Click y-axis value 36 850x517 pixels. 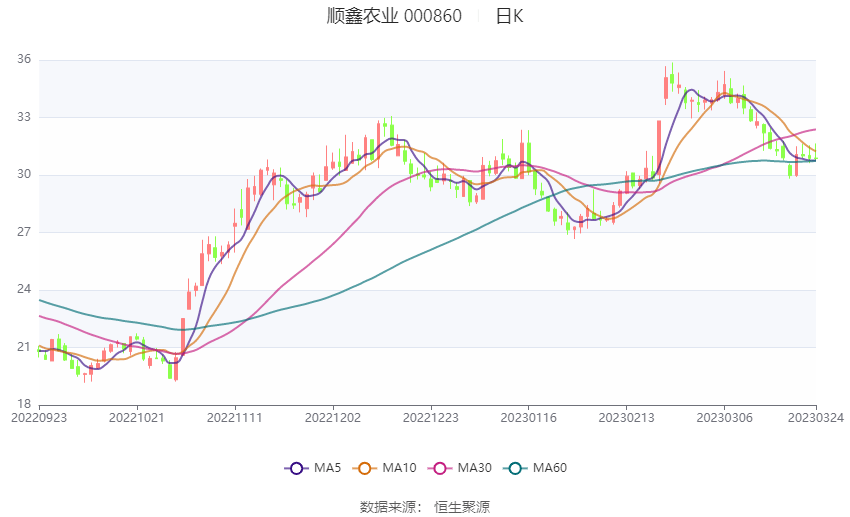pos(24,59)
